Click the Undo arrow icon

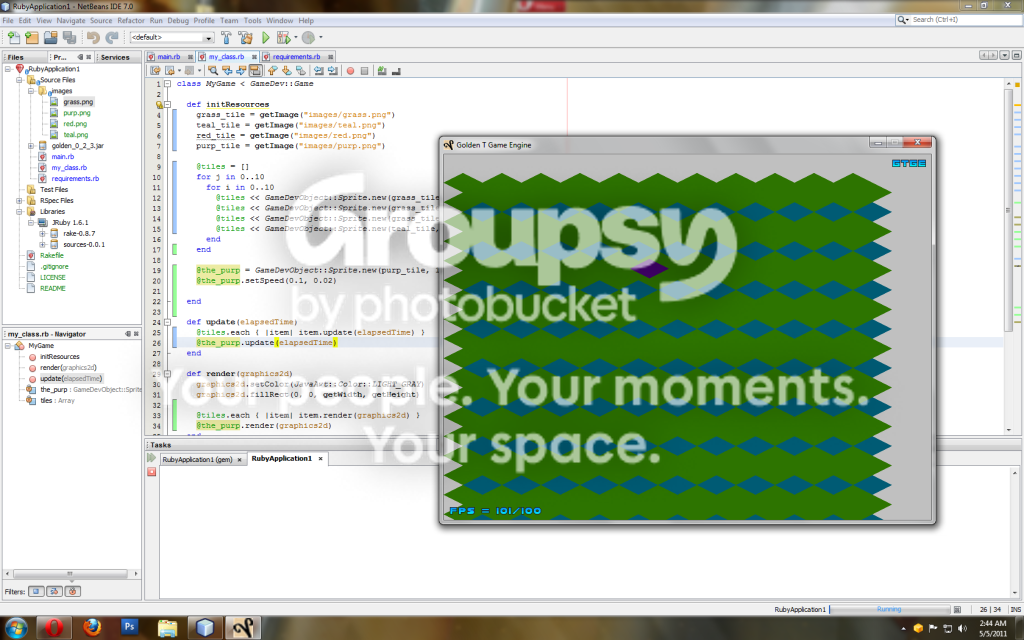click(93, 38)
